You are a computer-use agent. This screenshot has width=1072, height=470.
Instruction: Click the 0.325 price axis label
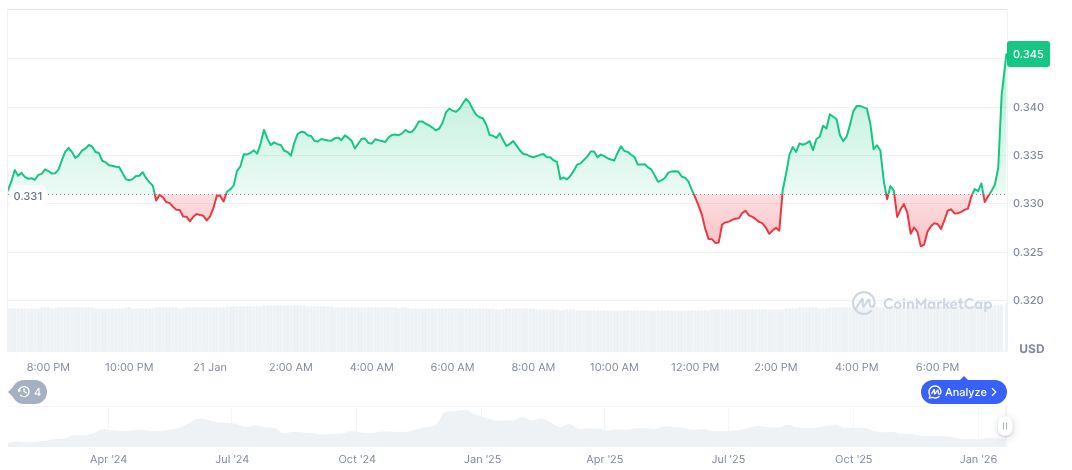coord(1027,252)
